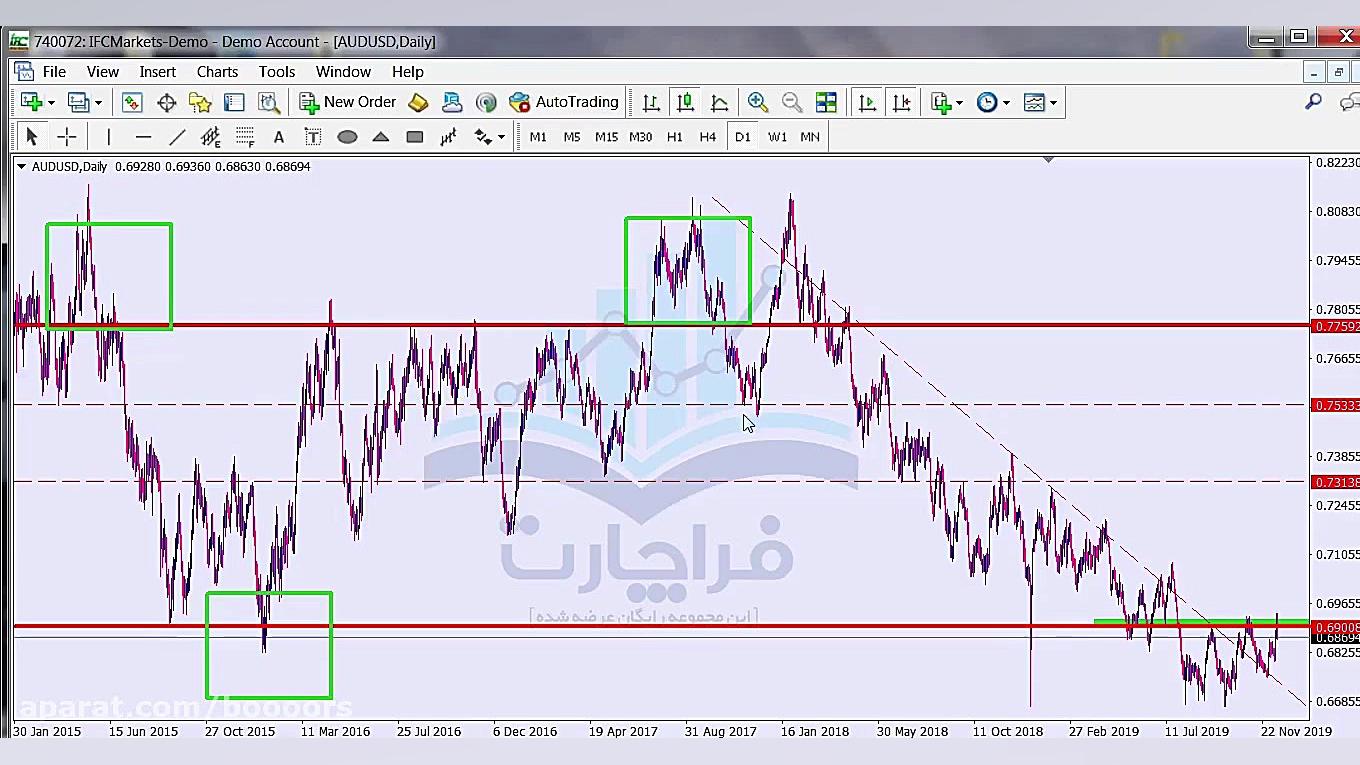The height and width of the screenshot is (765, 1360).
Task: Open the View menu
Action: (102, 72)
